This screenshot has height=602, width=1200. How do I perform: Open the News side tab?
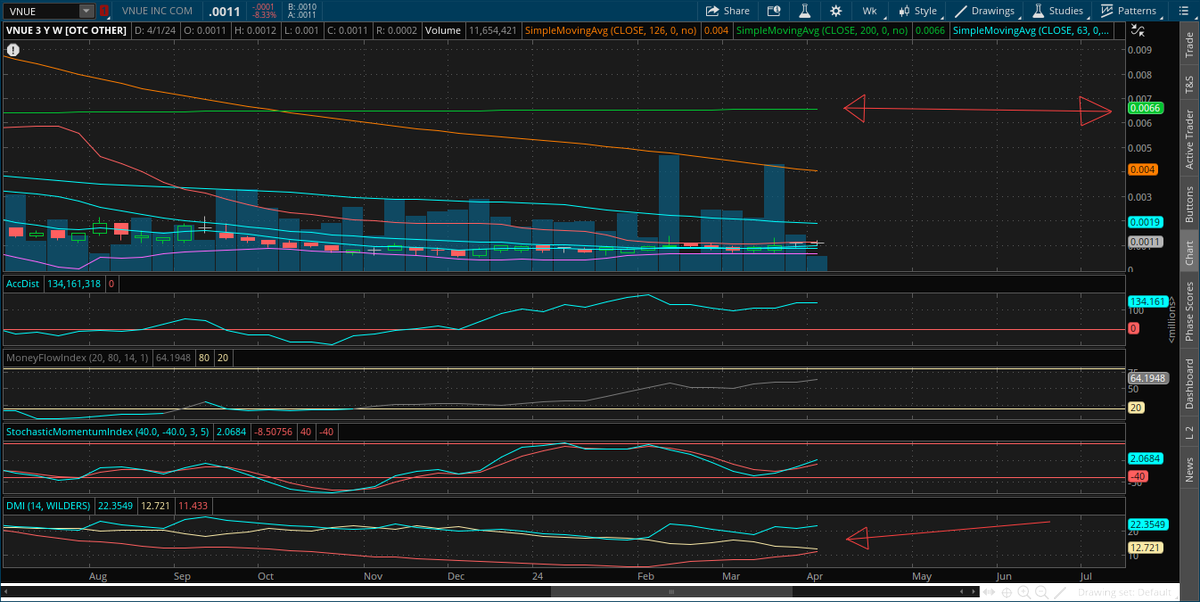click(x=1189, y=467)
